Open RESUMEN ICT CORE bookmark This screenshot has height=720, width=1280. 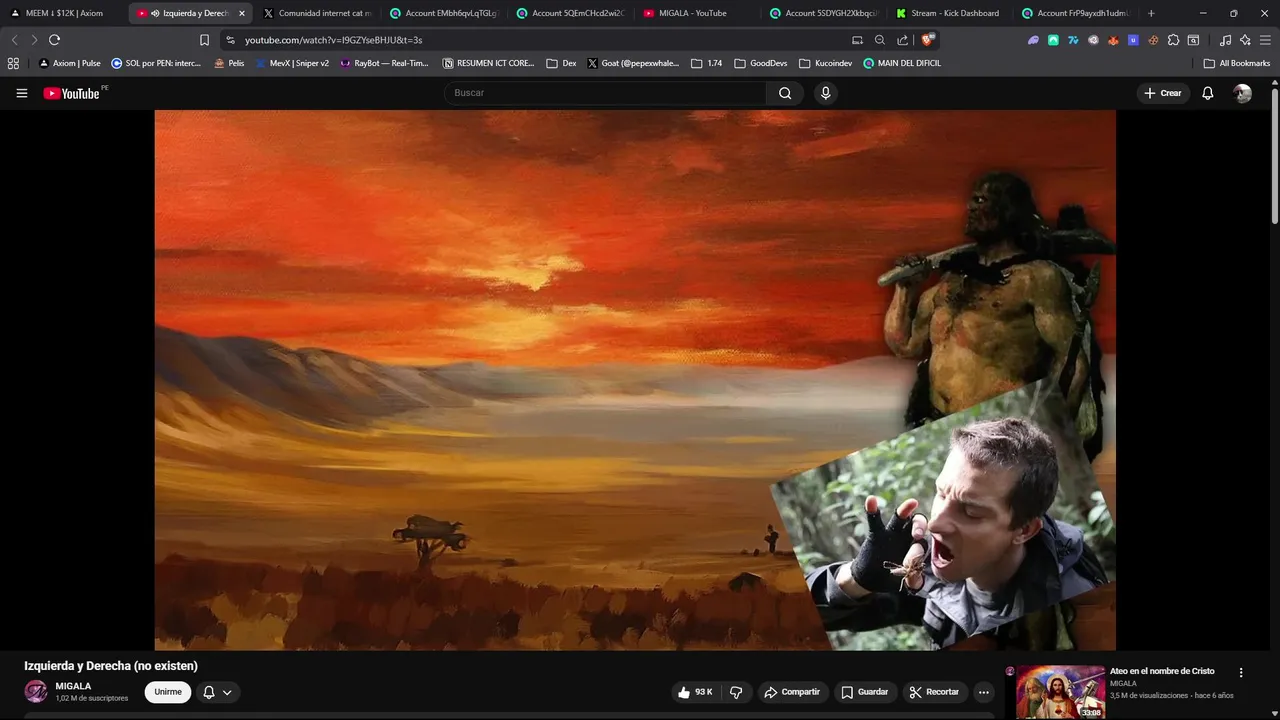489,63
